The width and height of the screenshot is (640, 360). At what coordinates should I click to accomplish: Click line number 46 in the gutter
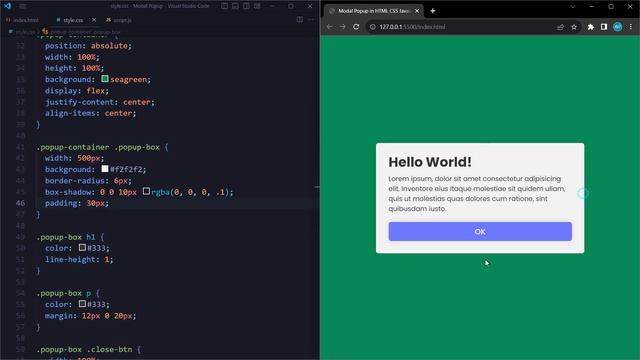tap(20, 203)
